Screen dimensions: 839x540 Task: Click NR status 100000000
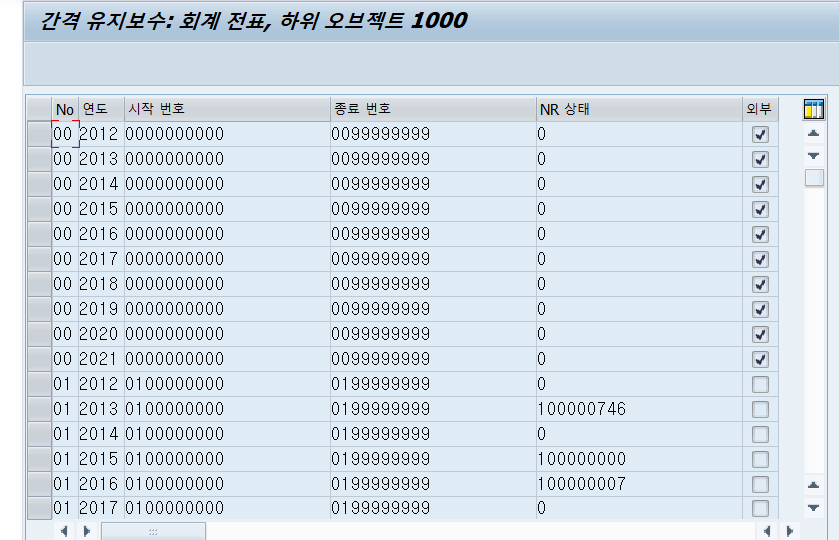coord(639,459)
